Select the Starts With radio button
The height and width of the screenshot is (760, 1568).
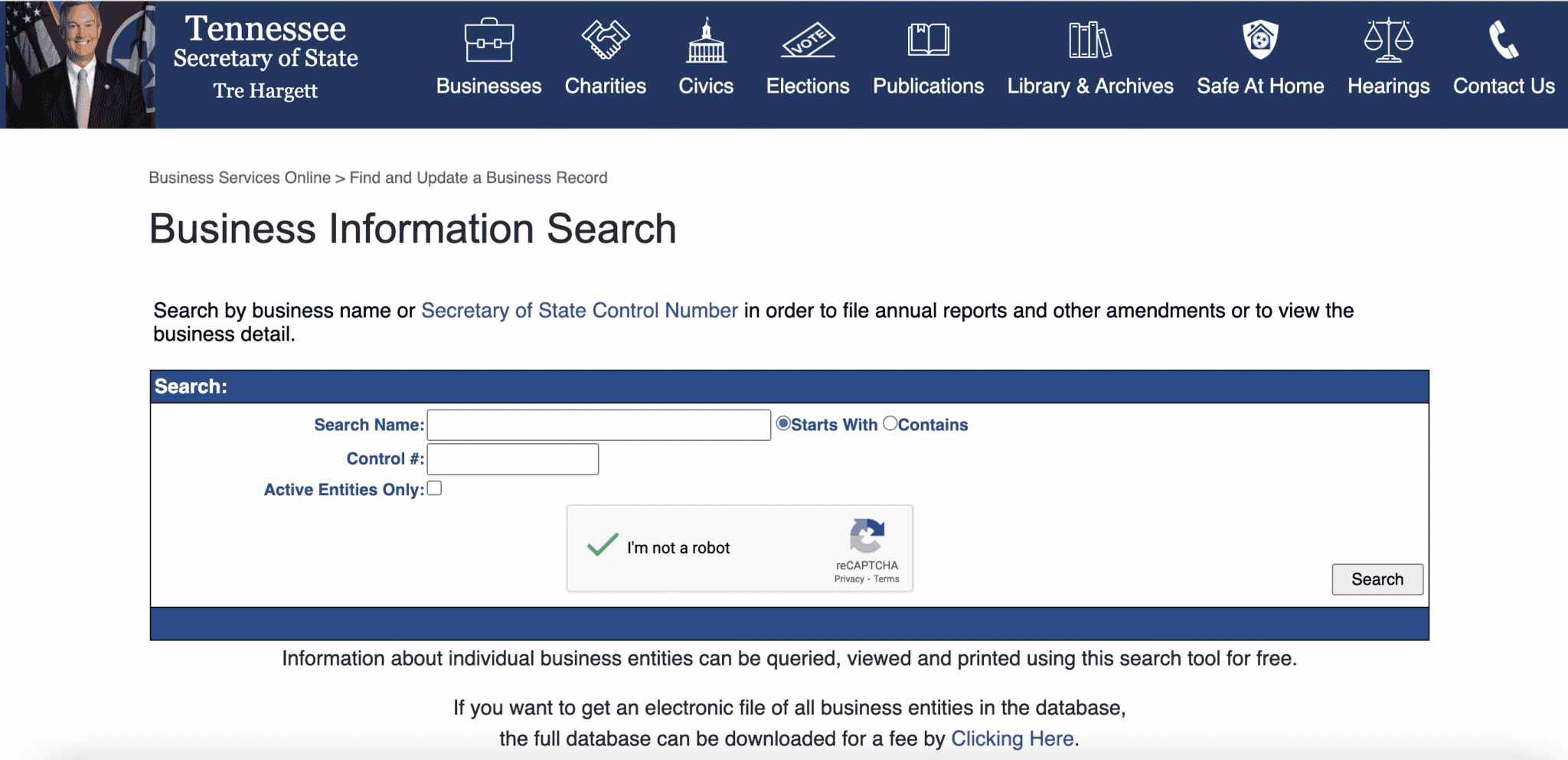point(783,424)
